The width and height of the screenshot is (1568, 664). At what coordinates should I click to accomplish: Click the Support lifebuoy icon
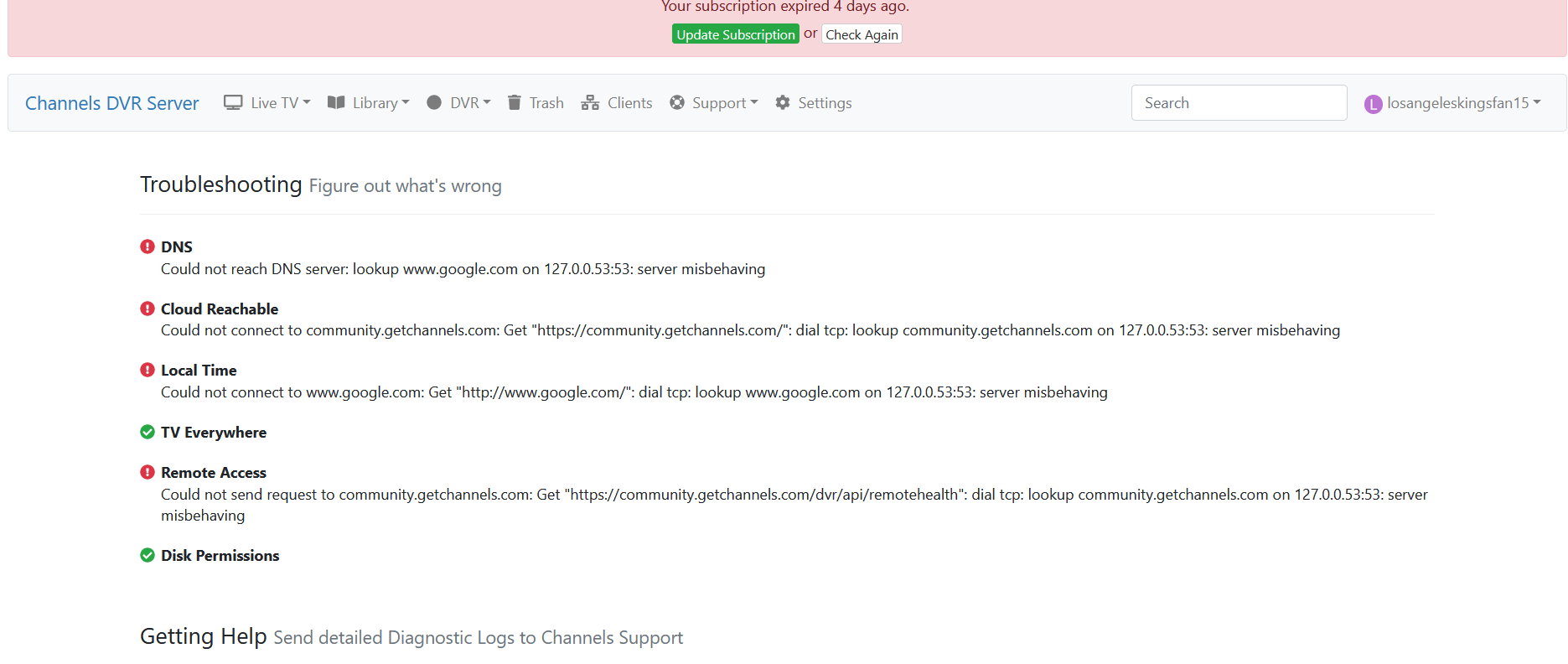[677, 102]
